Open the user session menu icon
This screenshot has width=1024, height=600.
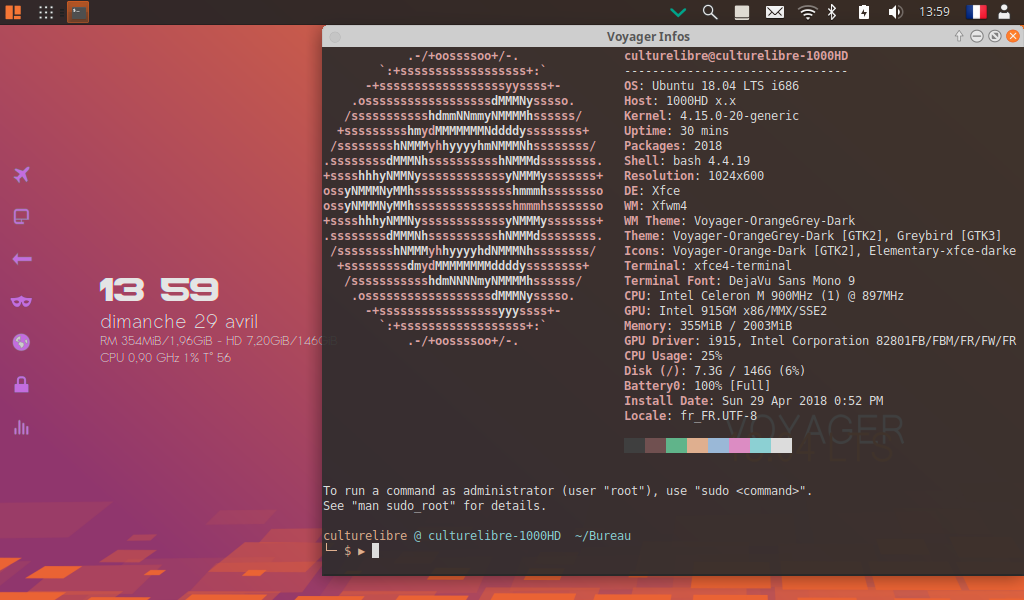pyautogui.click(x=1004, y=12)
